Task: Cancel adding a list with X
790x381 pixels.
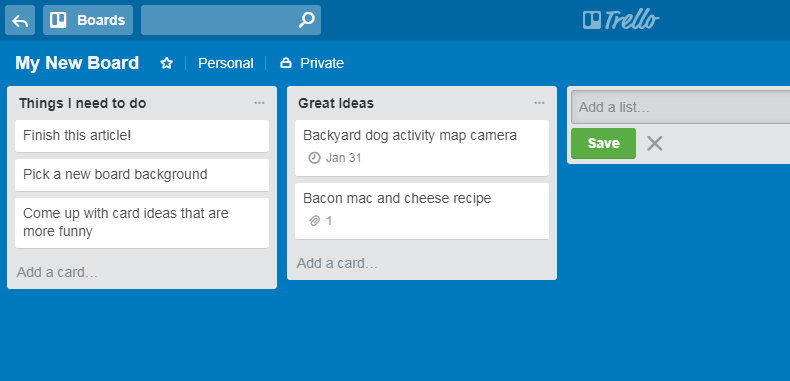Action: click(654, 144)
